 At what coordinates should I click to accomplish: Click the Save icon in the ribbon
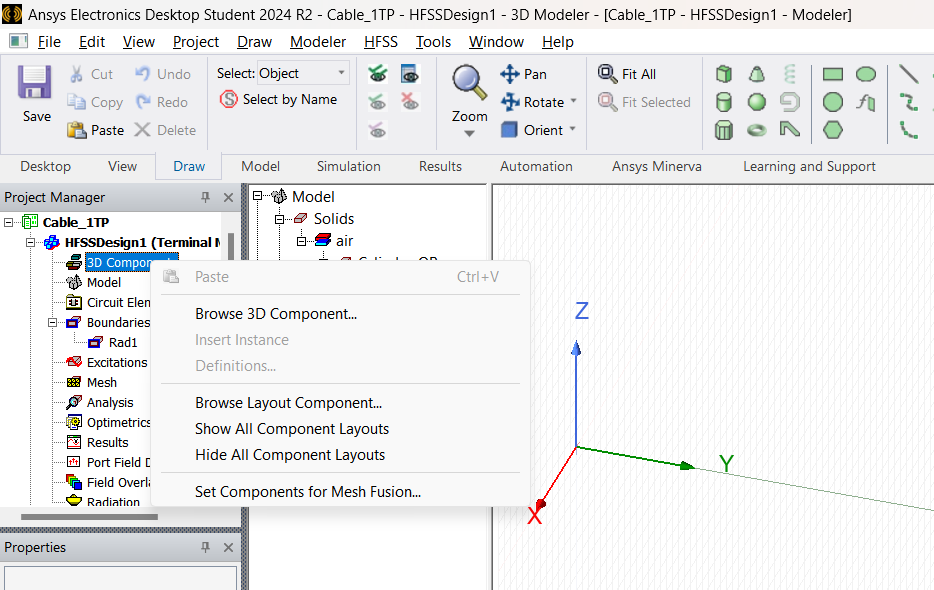(x=35, y=82)
